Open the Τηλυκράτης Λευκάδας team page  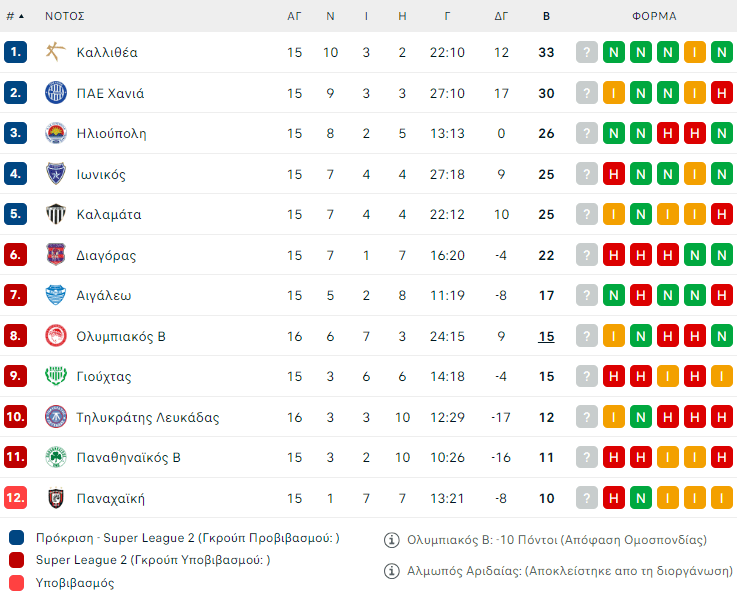(x=147, y=417)
